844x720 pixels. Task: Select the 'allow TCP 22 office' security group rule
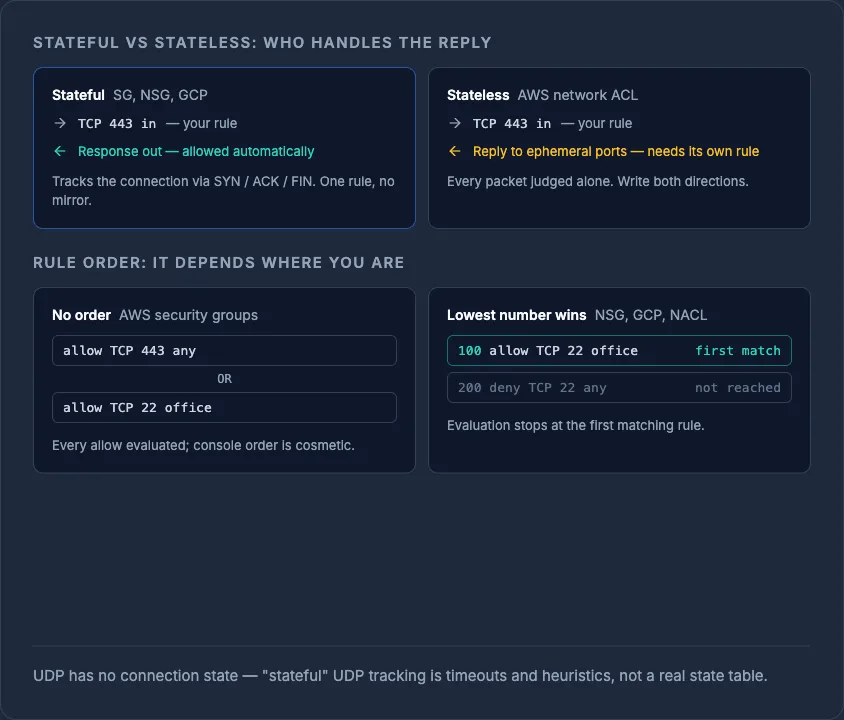[x=224, y=407]
